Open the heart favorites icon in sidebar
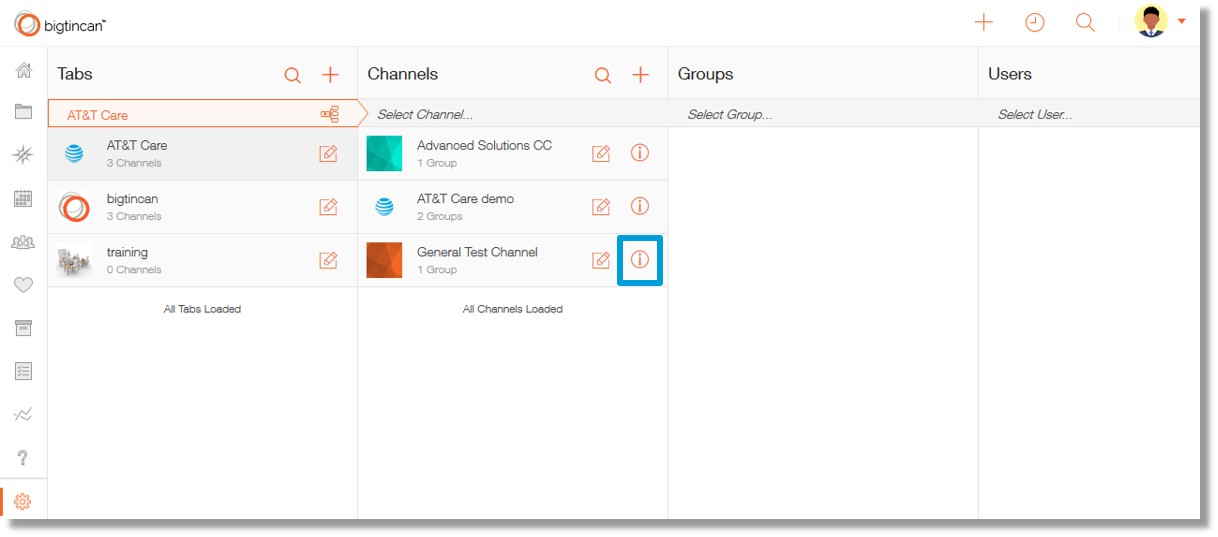This screenshot has height=537, width=1218. point(23,285)
